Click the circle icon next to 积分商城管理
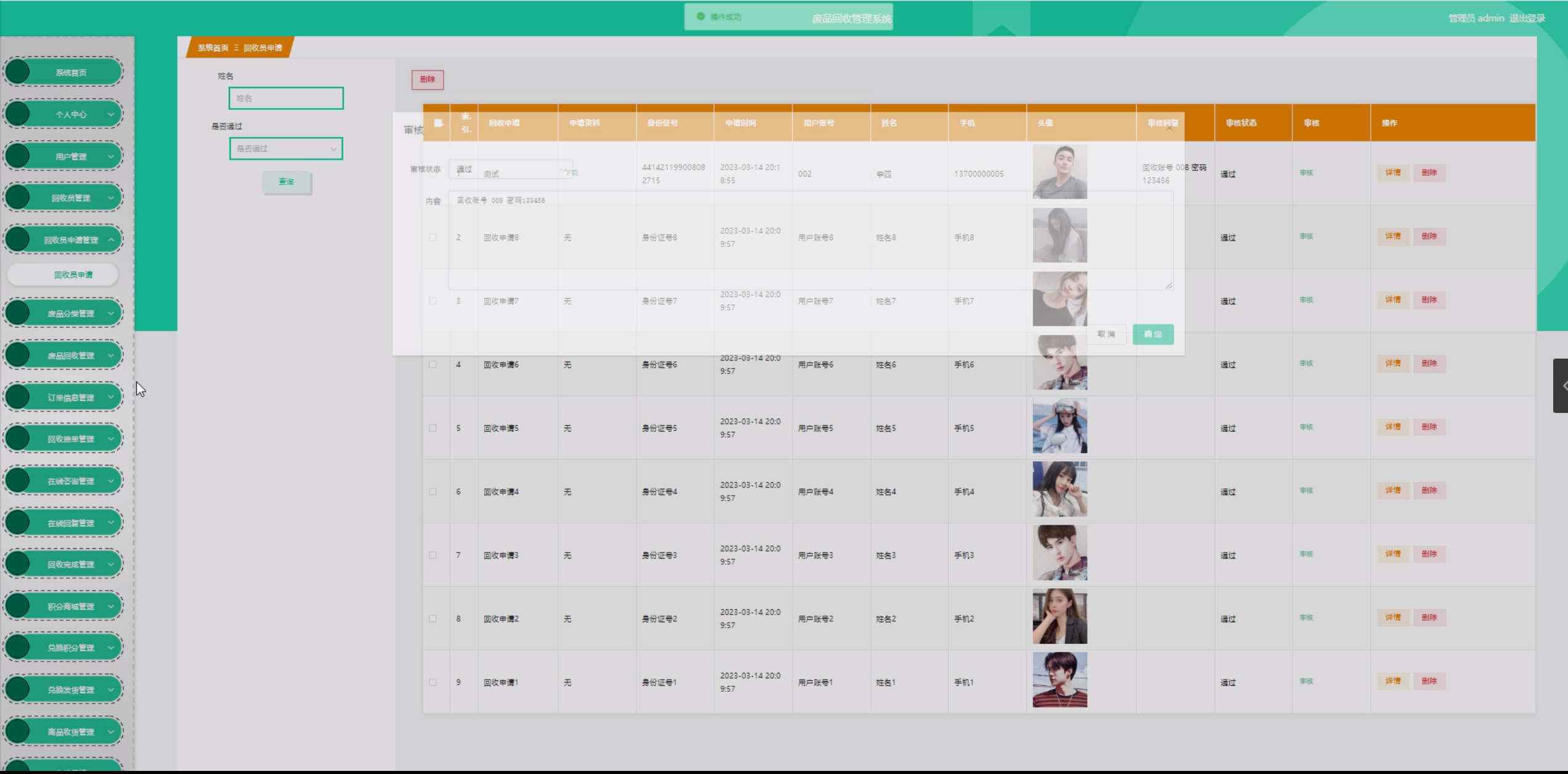The width and height of the screenshot is (1568, 774). point(18,606)
